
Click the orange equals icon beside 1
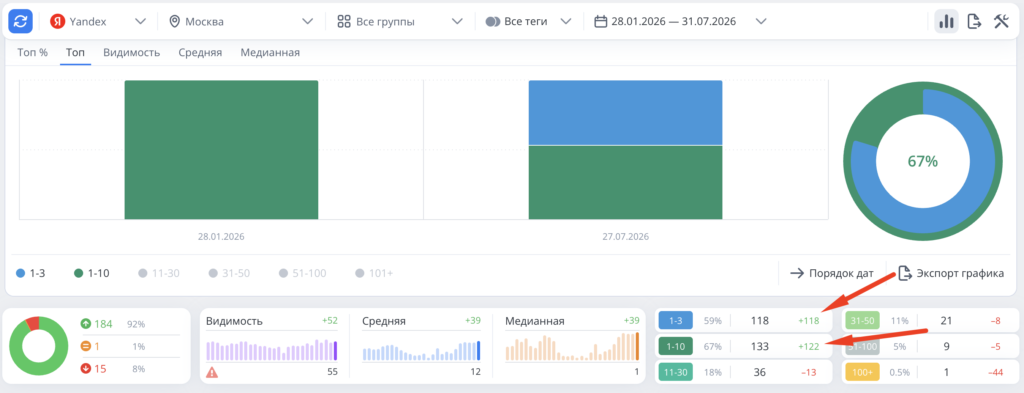pyautogui.click(x=86, y=346)
